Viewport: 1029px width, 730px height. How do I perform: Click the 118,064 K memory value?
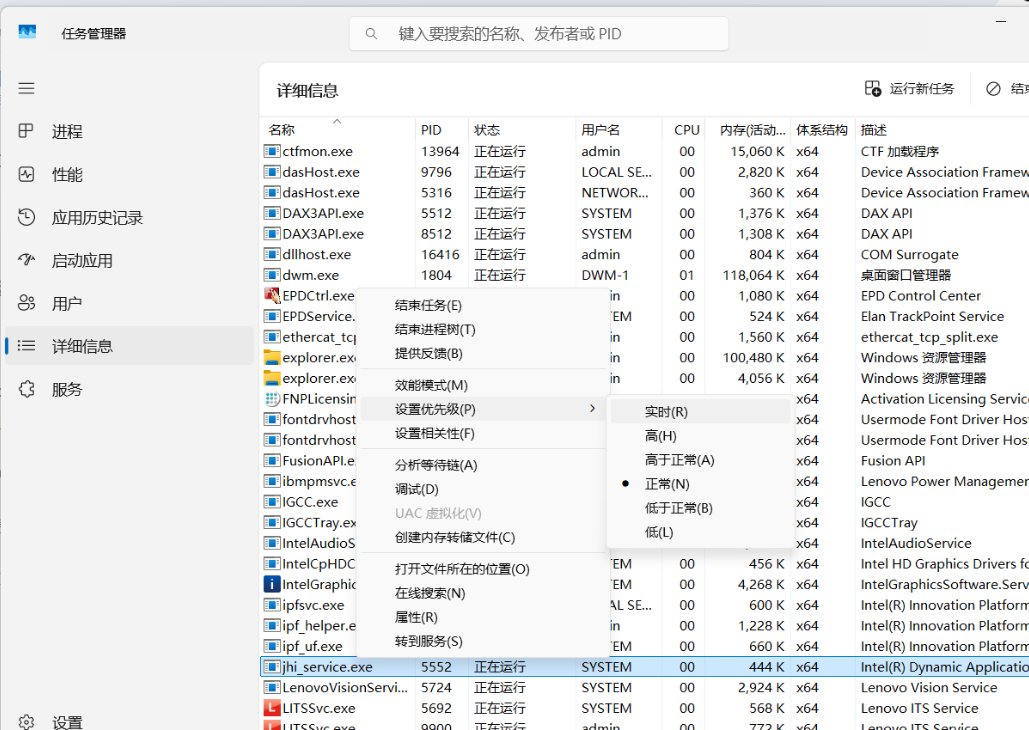(753, 275)
